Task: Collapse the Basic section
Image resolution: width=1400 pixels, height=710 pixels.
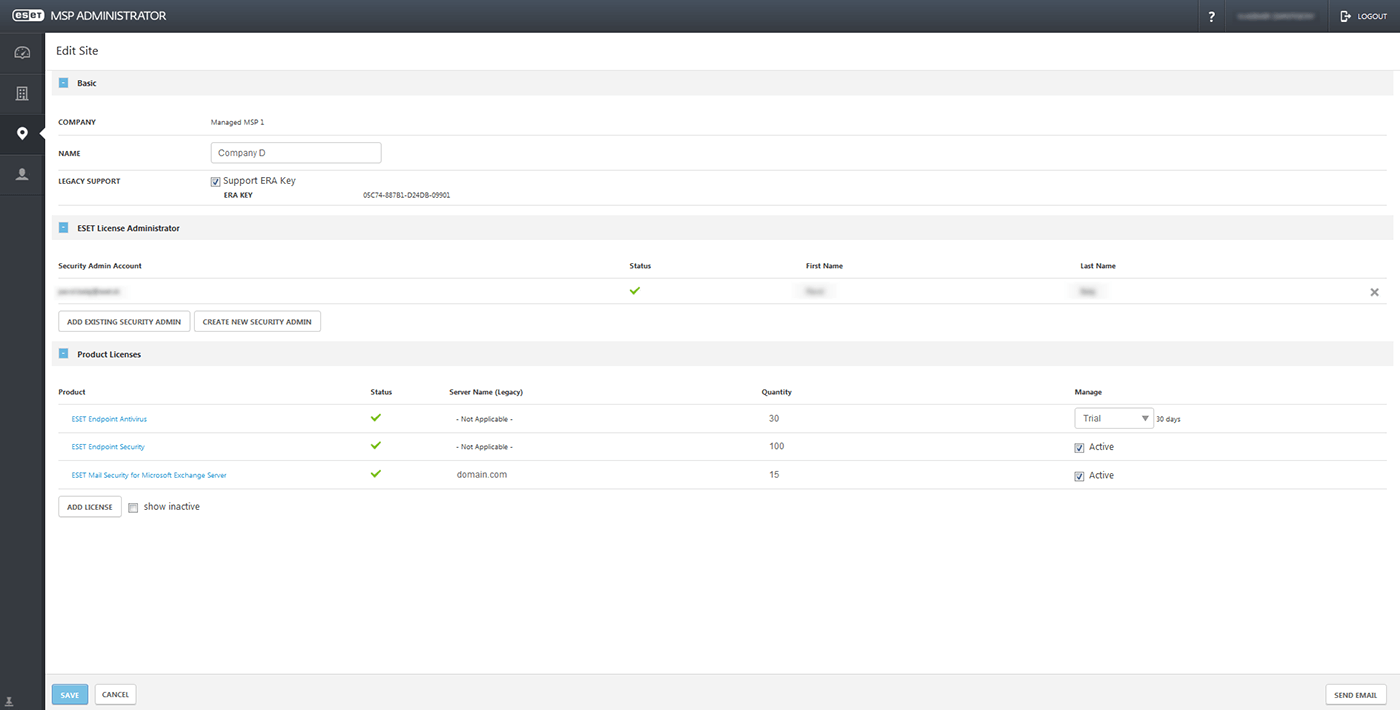Action: pyautogui.click(x=64, y=83)
